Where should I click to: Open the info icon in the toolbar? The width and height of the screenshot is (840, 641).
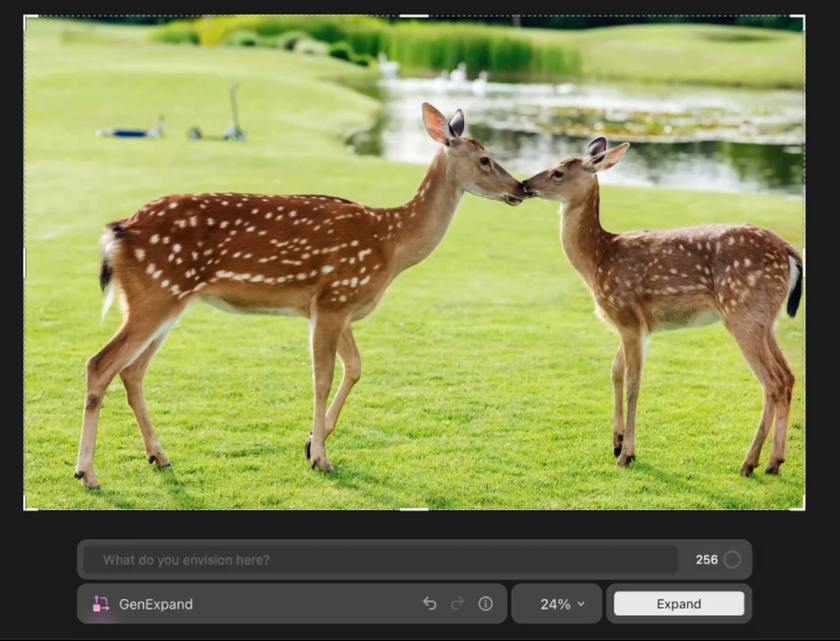tap(486, 603)
